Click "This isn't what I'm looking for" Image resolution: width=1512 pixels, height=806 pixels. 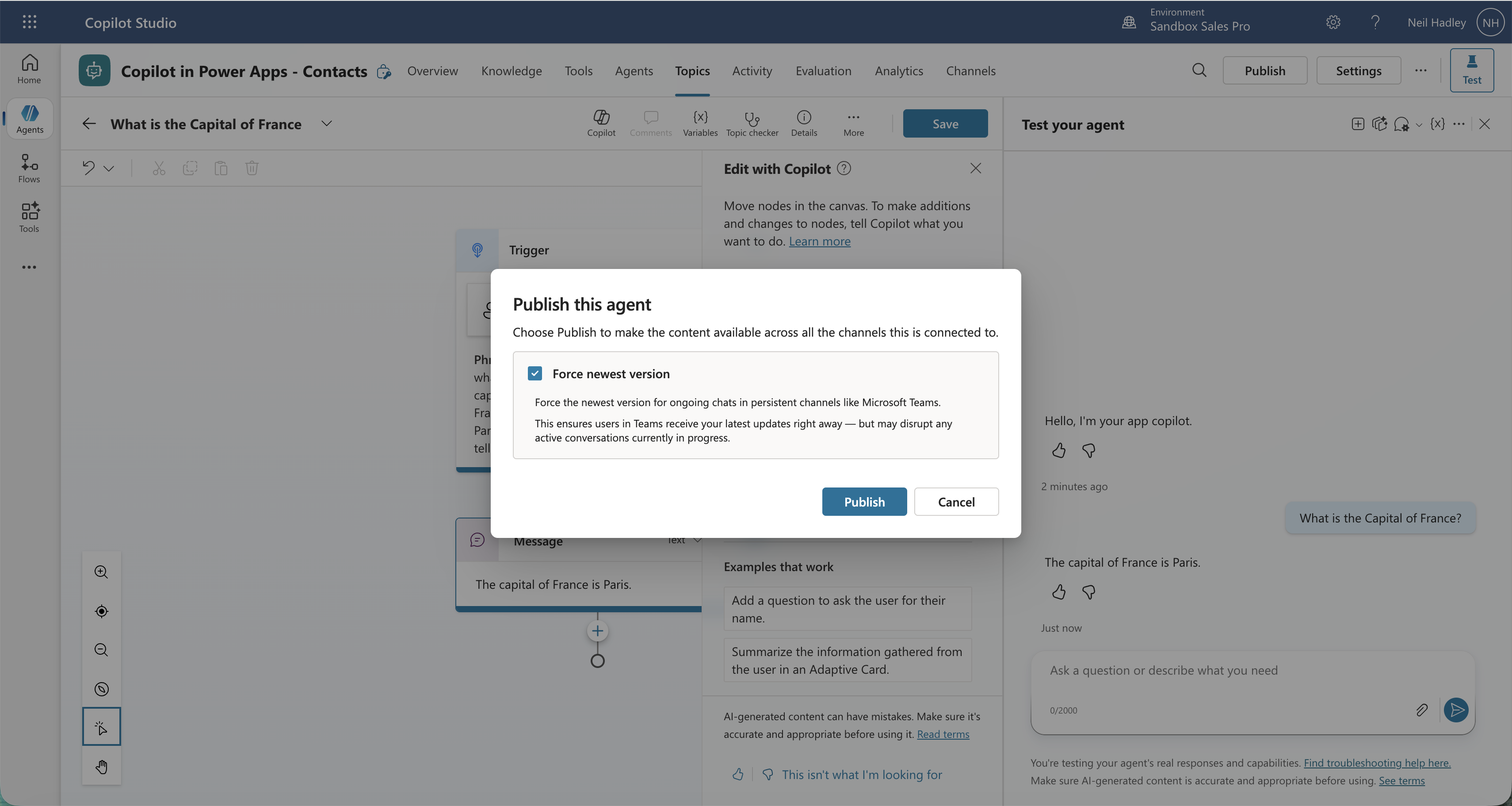pyautogui.click(x=862, y=774)
